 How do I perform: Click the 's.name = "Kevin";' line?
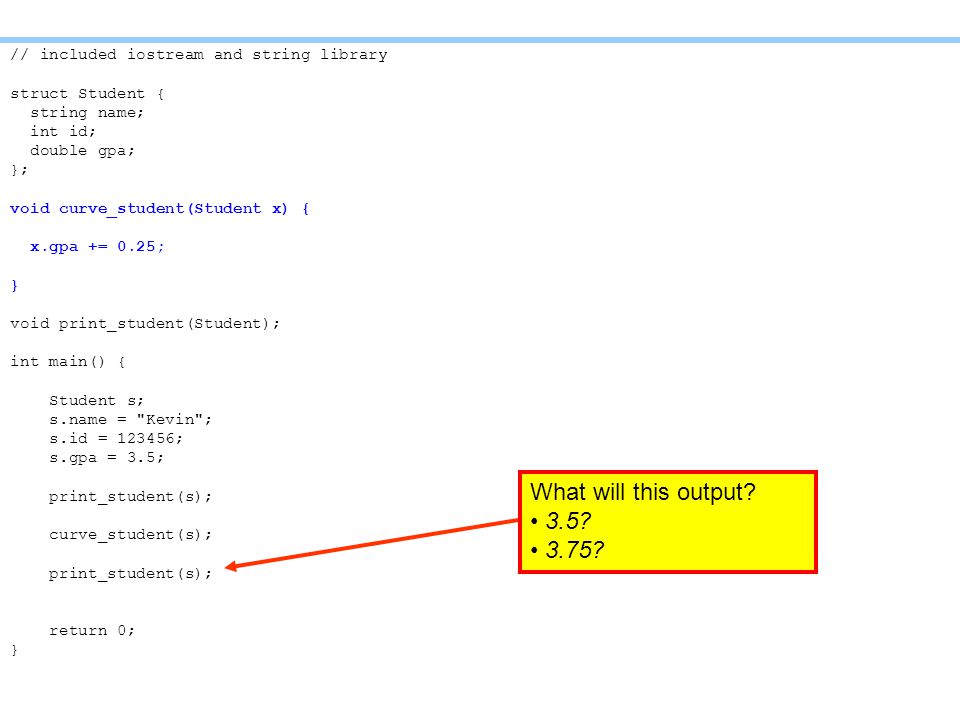130,419
